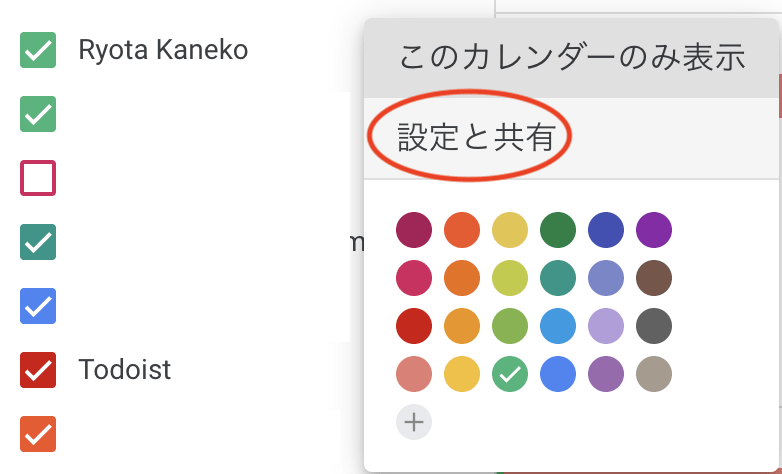Select このカレンダーのみ表示 menu item
Viewport: 782px width, 474px height.
[572, 58]
